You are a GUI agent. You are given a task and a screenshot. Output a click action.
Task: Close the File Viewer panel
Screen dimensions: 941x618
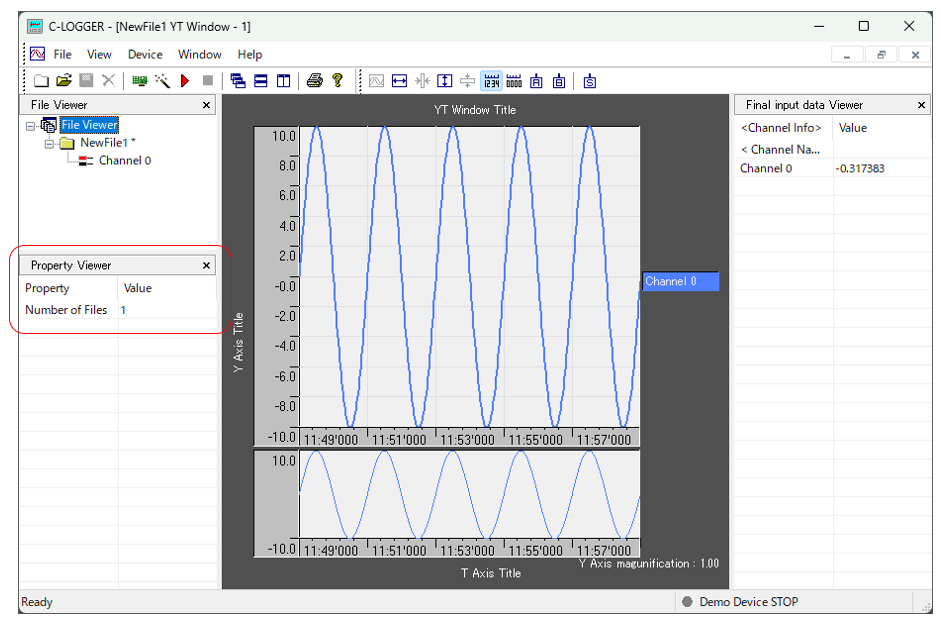(x=207, y=105)
